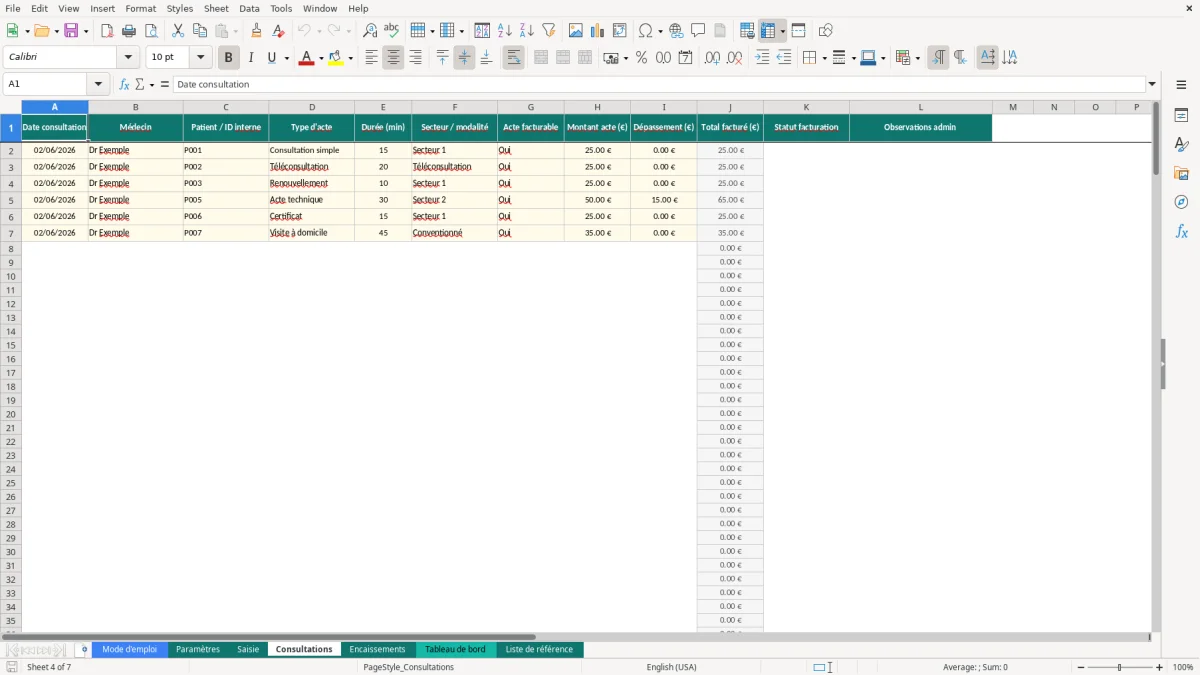Switch to Tableau de bord tab
Image resolution: width=1200 pixels, height=675 pixels.
(x=455, y=649)
